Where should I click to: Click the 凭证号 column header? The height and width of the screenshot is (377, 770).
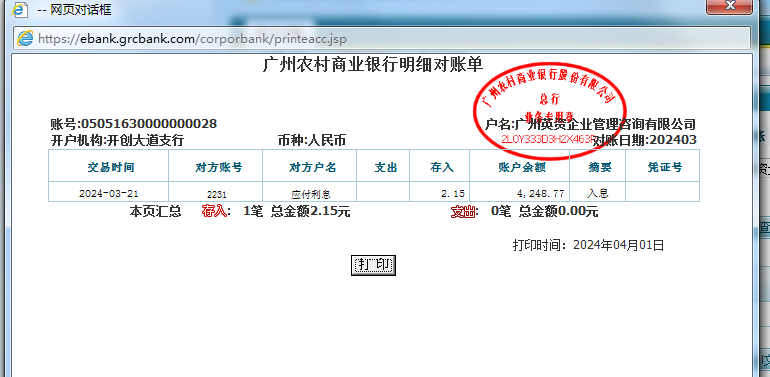point(662,167)
